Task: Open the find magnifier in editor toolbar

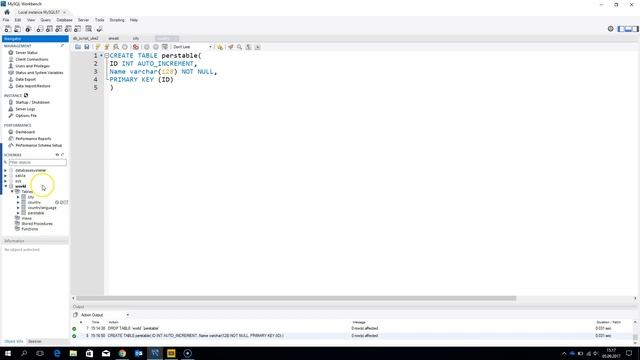Action: click(x=240, y=47)
